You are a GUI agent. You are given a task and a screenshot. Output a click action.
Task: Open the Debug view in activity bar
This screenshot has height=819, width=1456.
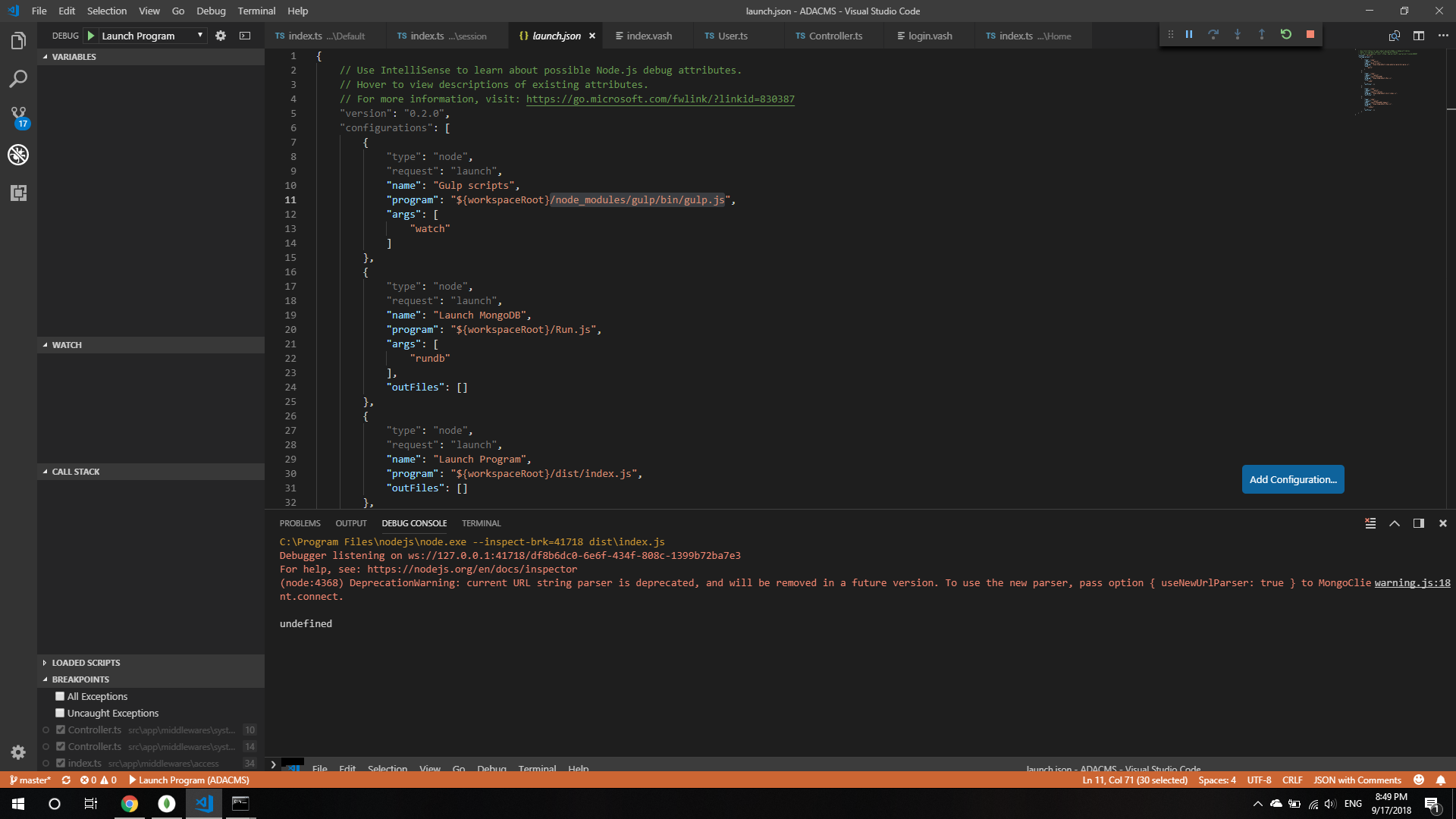(x=18, y=155)
